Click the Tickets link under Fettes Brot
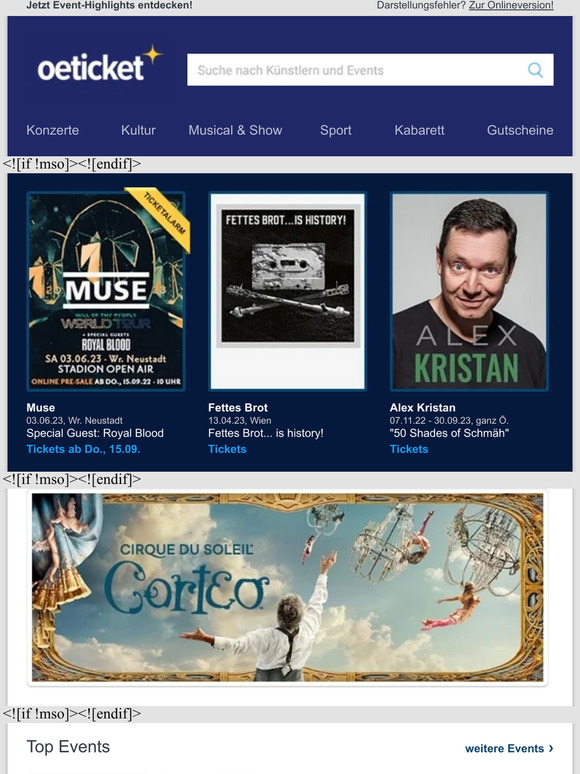 click(x=227, y=449)
